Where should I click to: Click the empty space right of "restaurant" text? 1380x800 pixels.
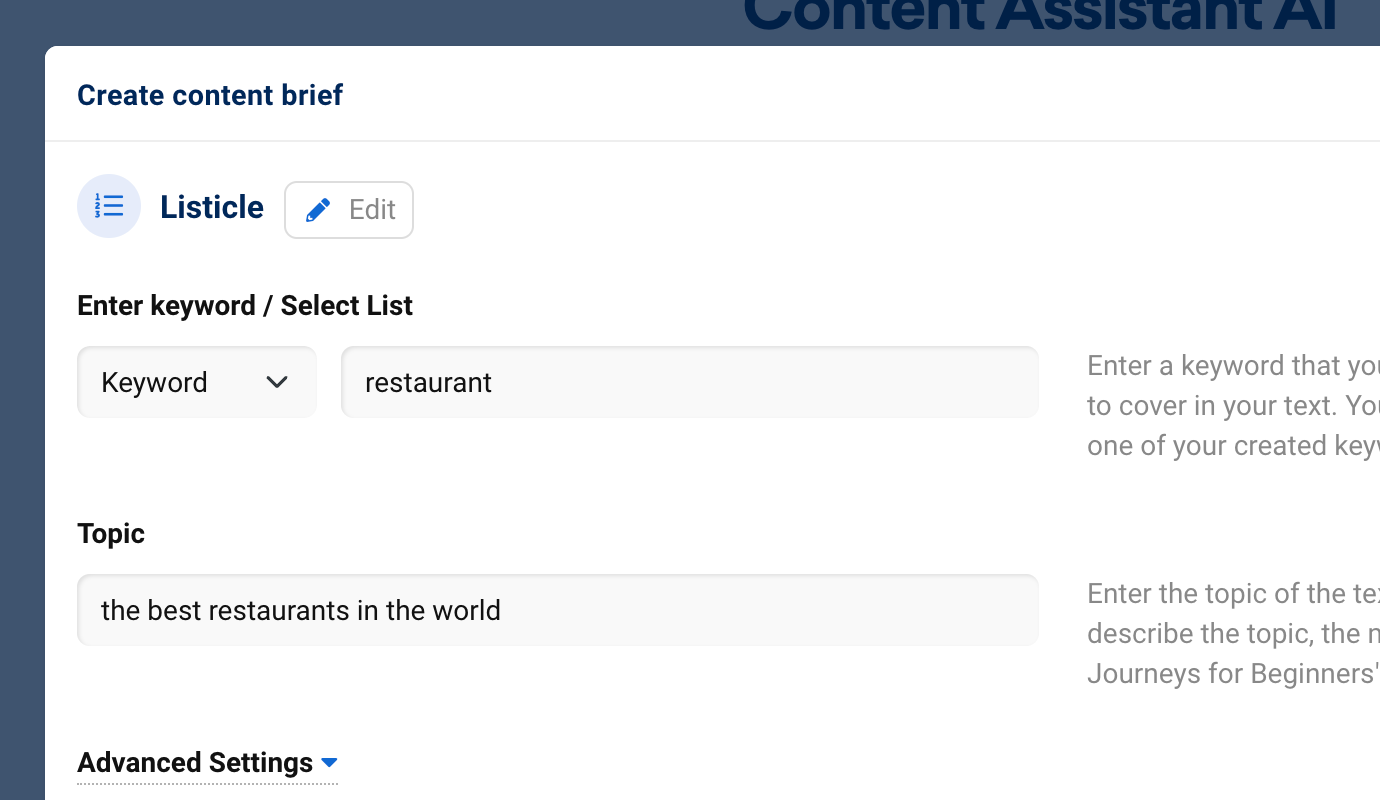pos(765,382)
